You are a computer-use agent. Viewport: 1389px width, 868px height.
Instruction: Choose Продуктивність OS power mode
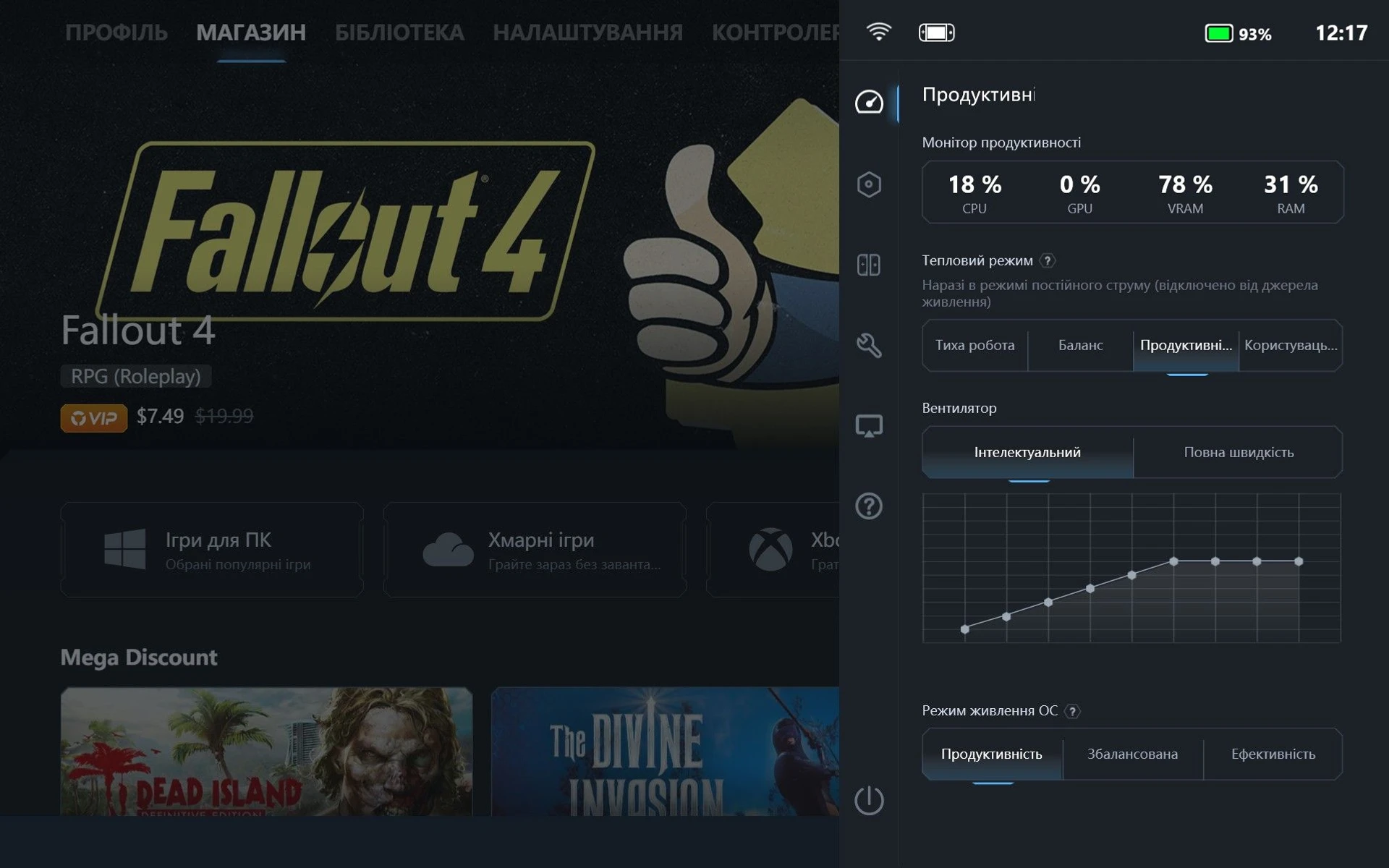pos(992,754)
